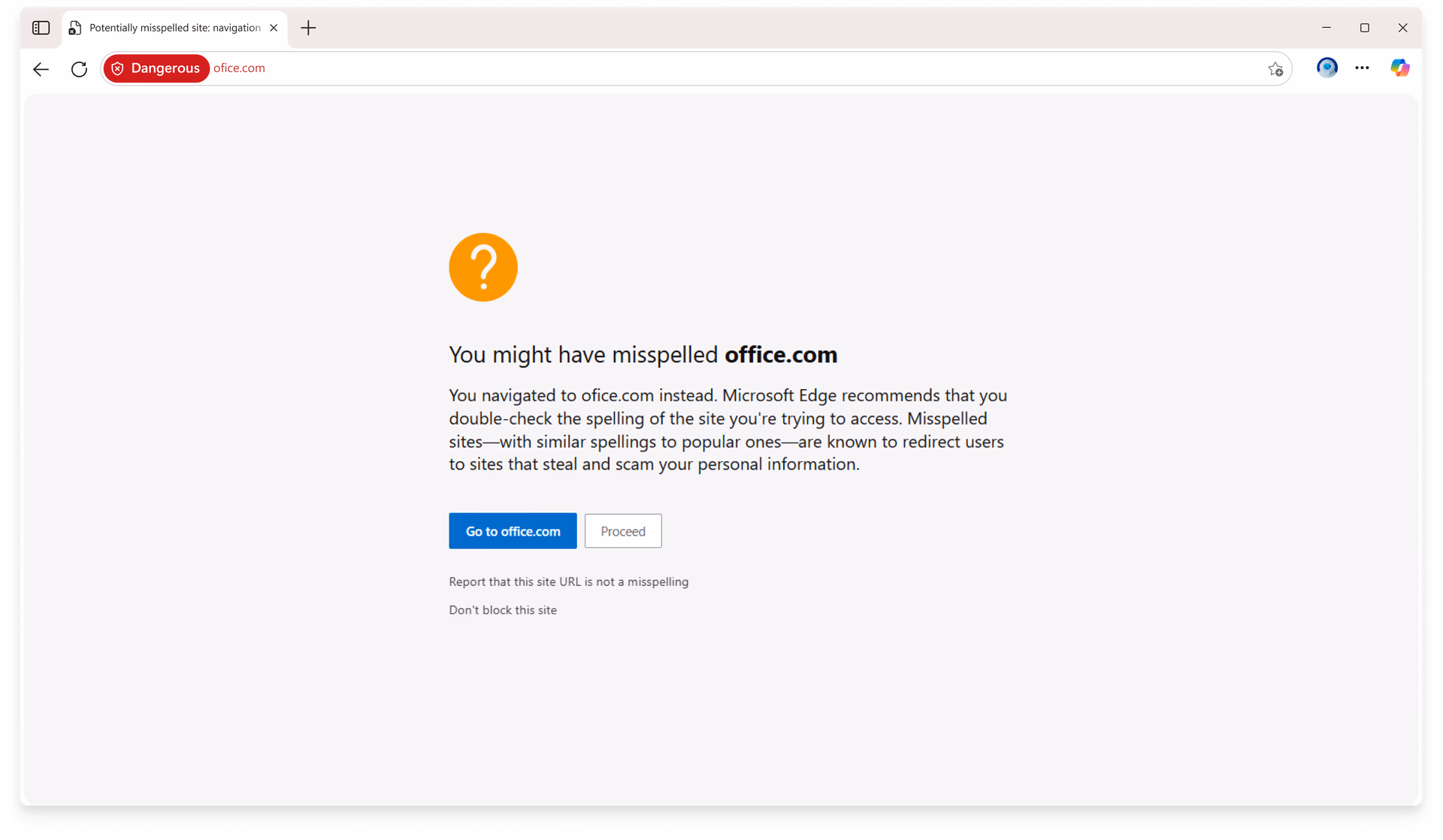This screenshot has height=840, width=1443.
Task: Click the Proceed button
Action: coord(623,531)
